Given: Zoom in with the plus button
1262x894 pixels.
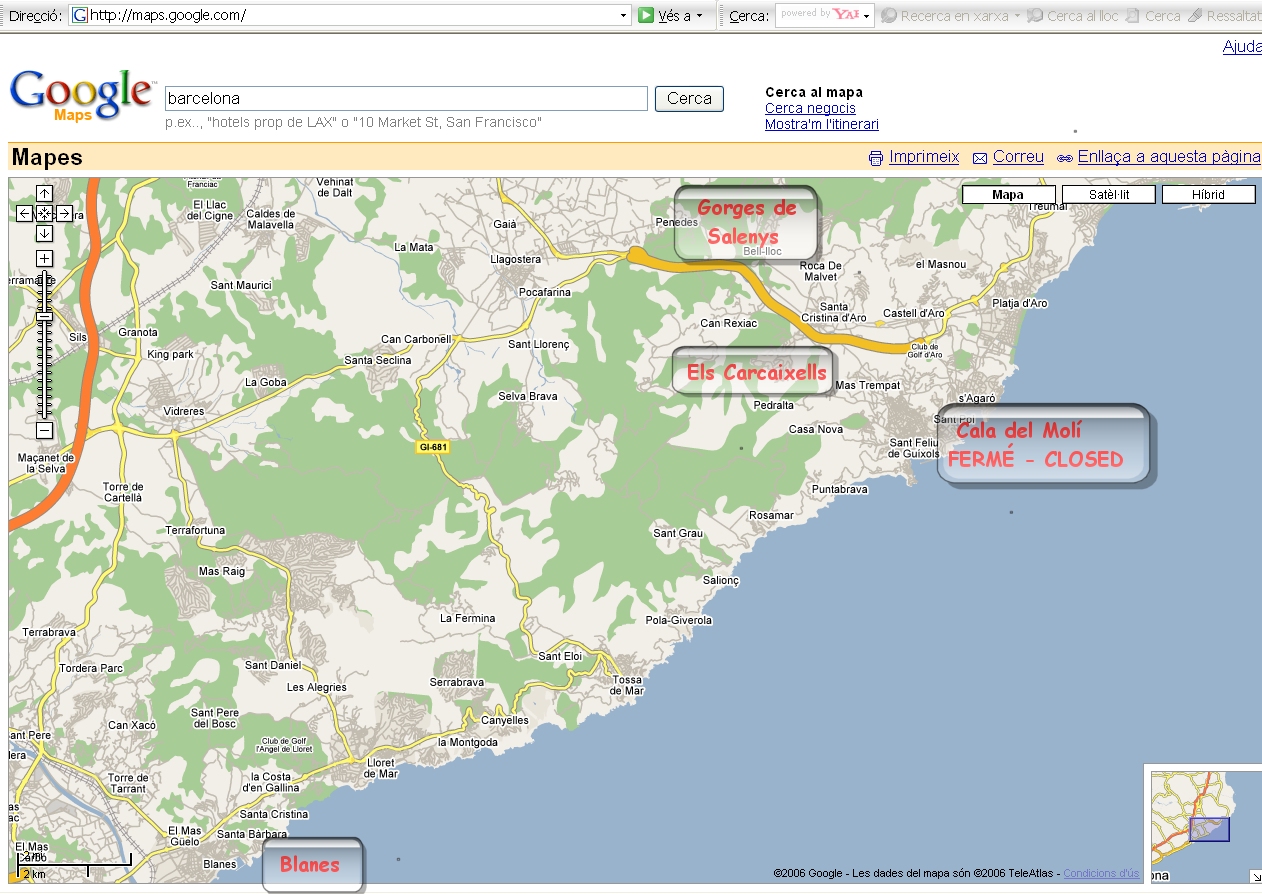Looking at the screenshot, I should tap(44, 258).
